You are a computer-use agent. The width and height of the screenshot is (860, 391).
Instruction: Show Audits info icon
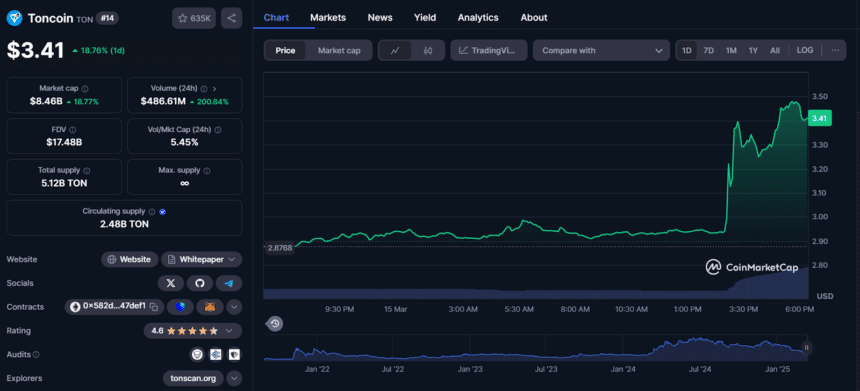(x=36, y=355)
